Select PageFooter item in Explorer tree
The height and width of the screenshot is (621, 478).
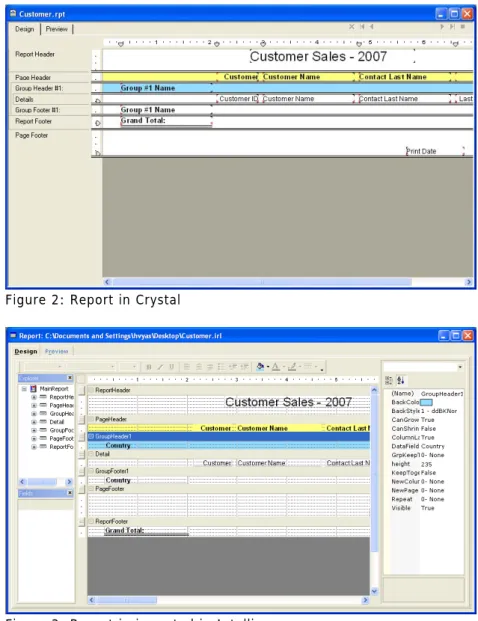point(61,439)
